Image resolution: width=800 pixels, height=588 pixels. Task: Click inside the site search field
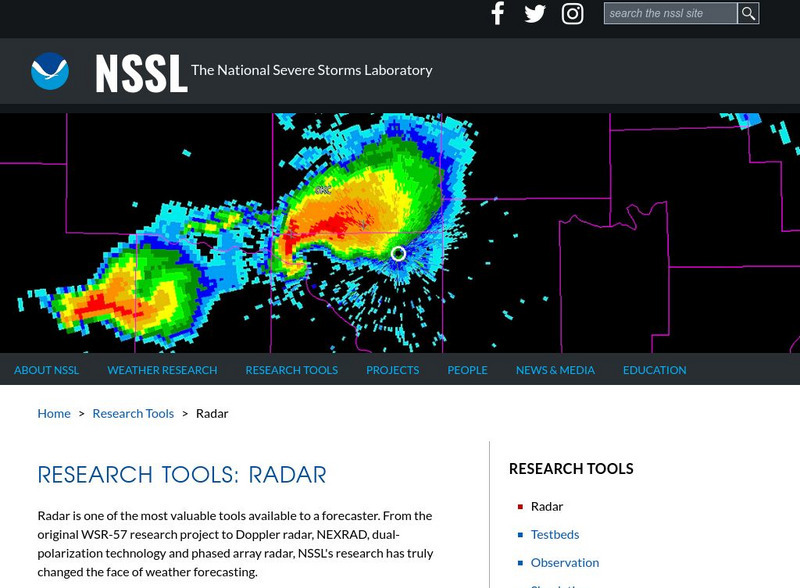667,13
